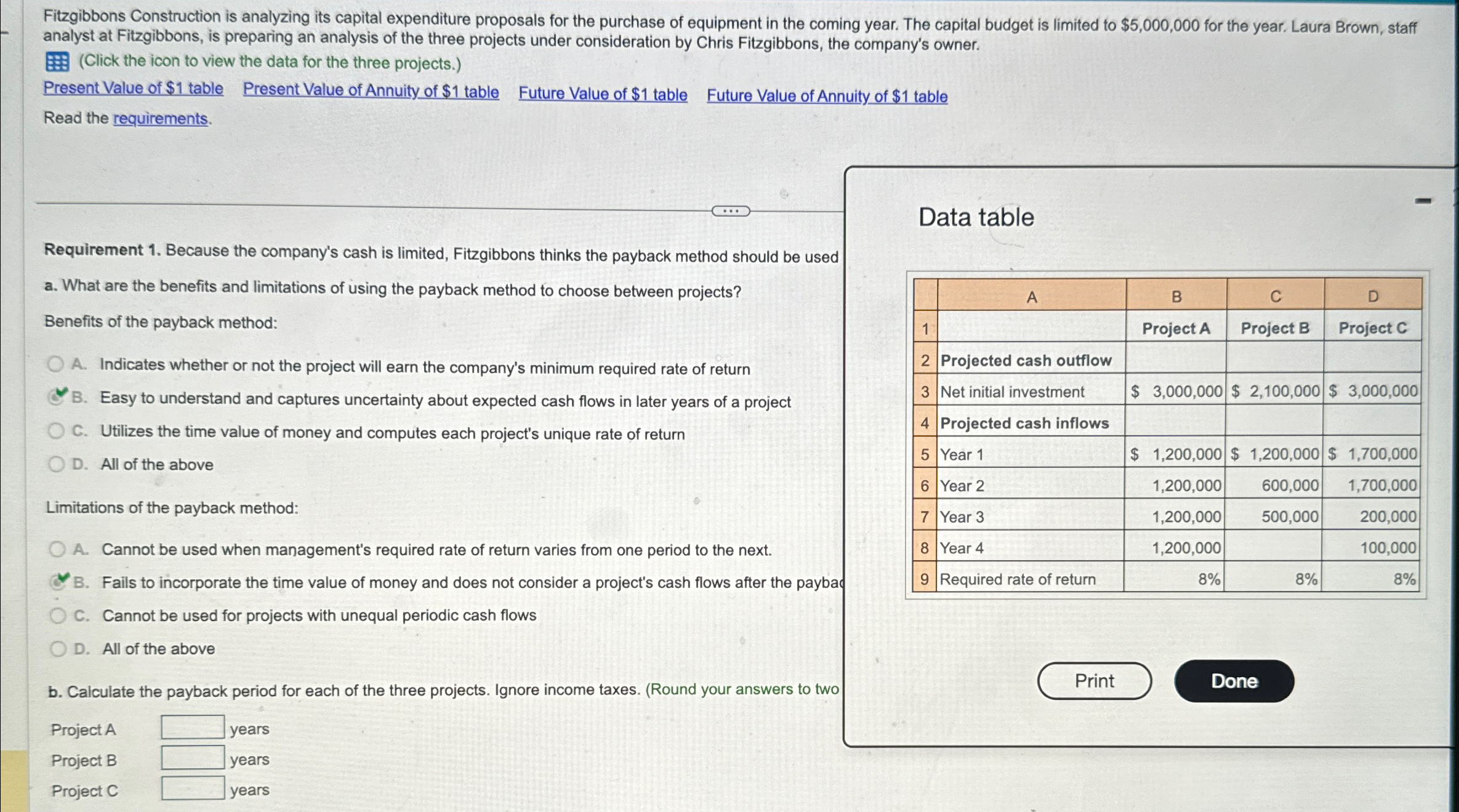Expand the divider ellipsis handle
This screenshot has height=812, width=1459.
pos(730,211)
